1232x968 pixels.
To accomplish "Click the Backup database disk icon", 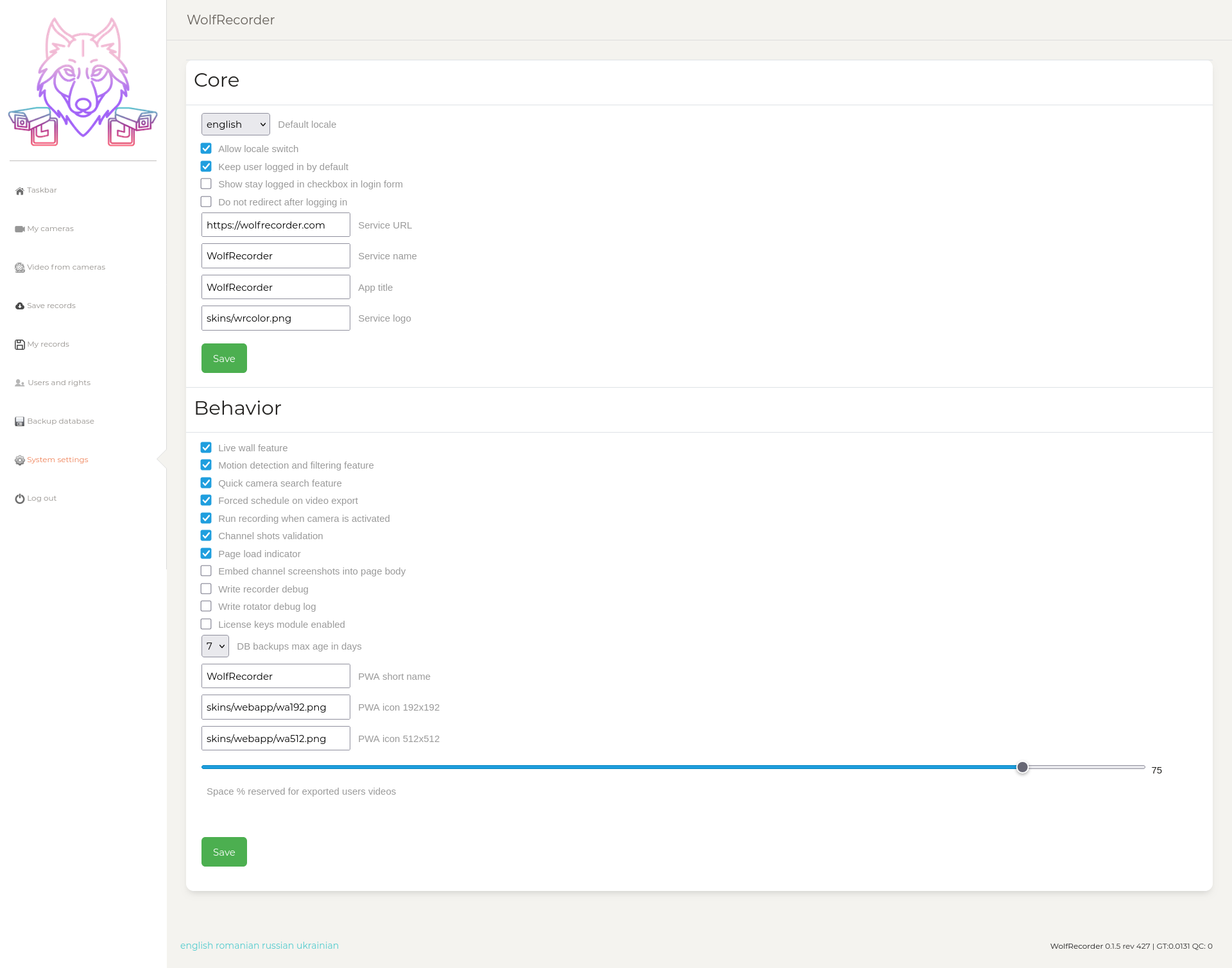I will coord(20,422).
